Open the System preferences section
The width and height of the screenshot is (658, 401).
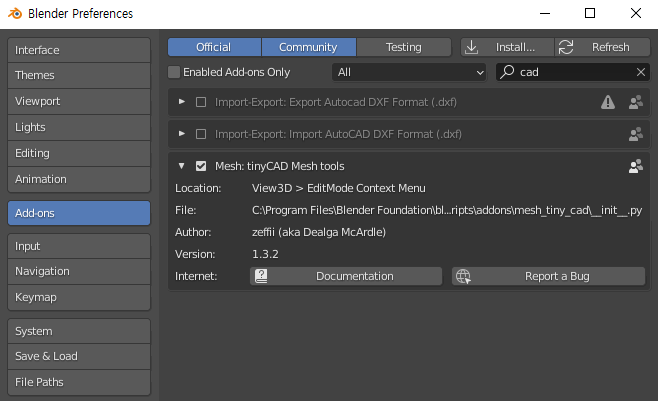point(79,331)
